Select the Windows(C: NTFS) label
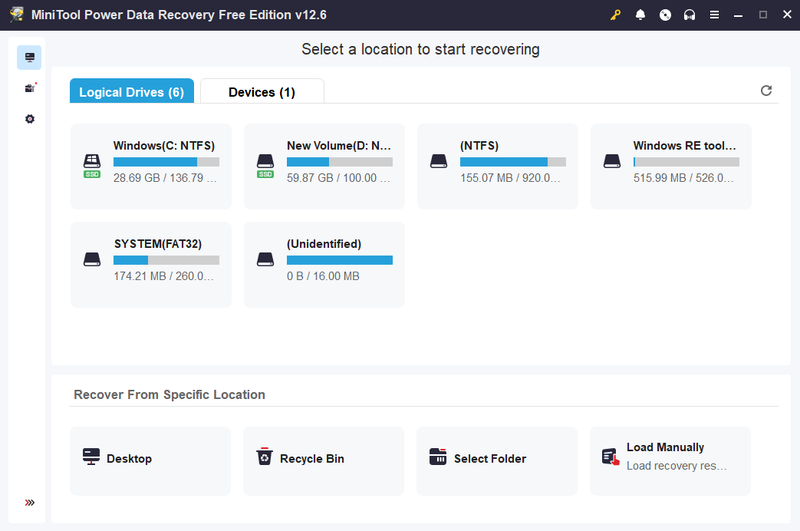 pos(164,145)
